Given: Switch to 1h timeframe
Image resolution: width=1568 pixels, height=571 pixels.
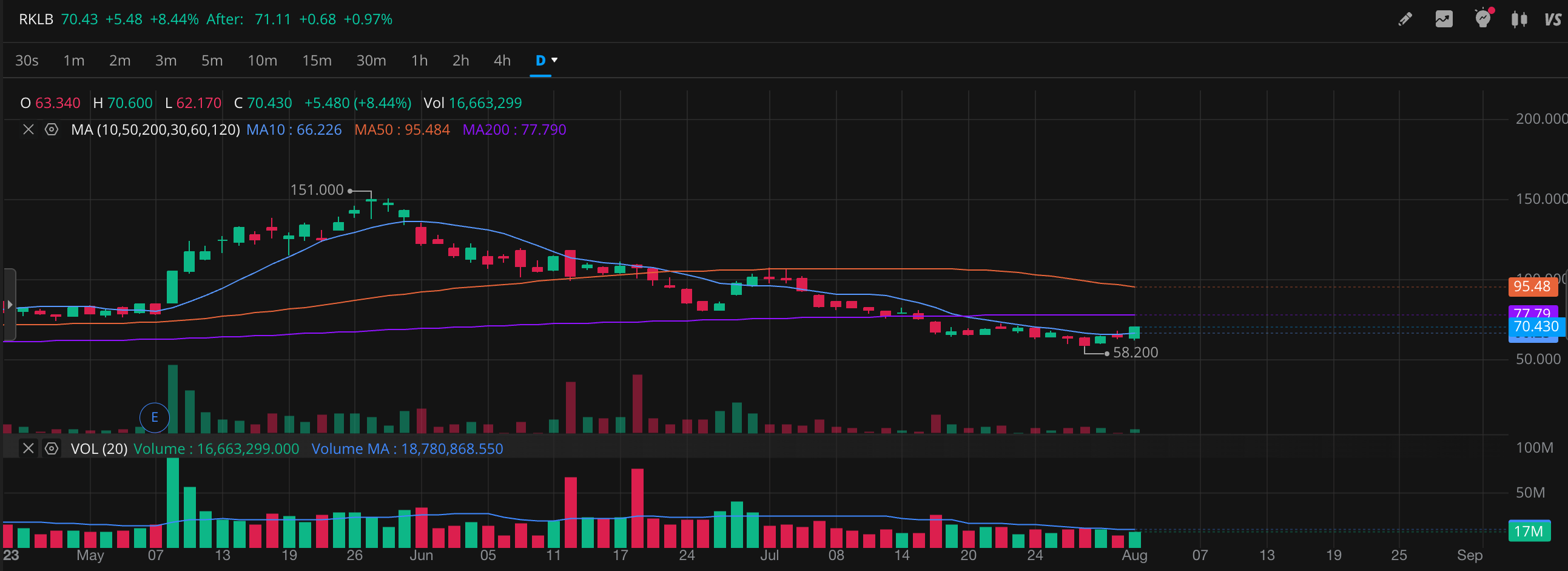Looking at the screenshot, I should point(419,60).
